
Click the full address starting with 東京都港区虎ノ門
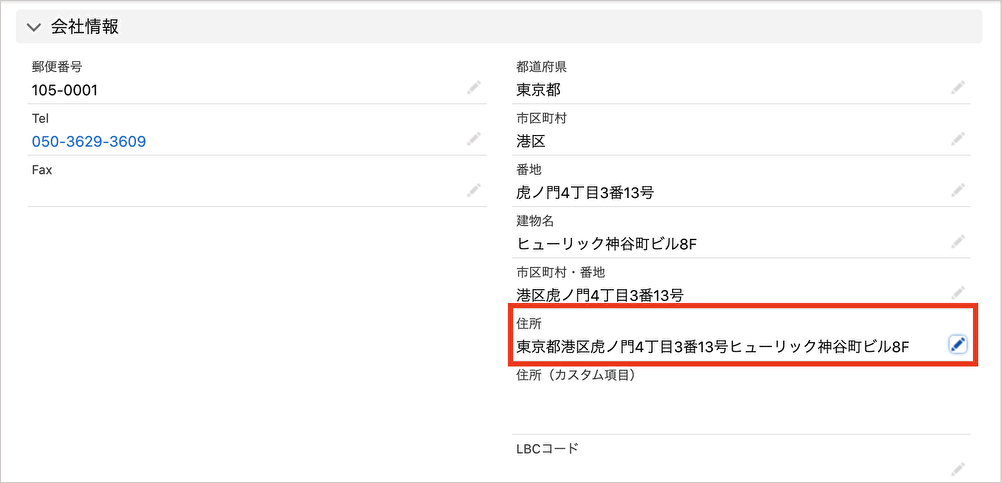713,346
